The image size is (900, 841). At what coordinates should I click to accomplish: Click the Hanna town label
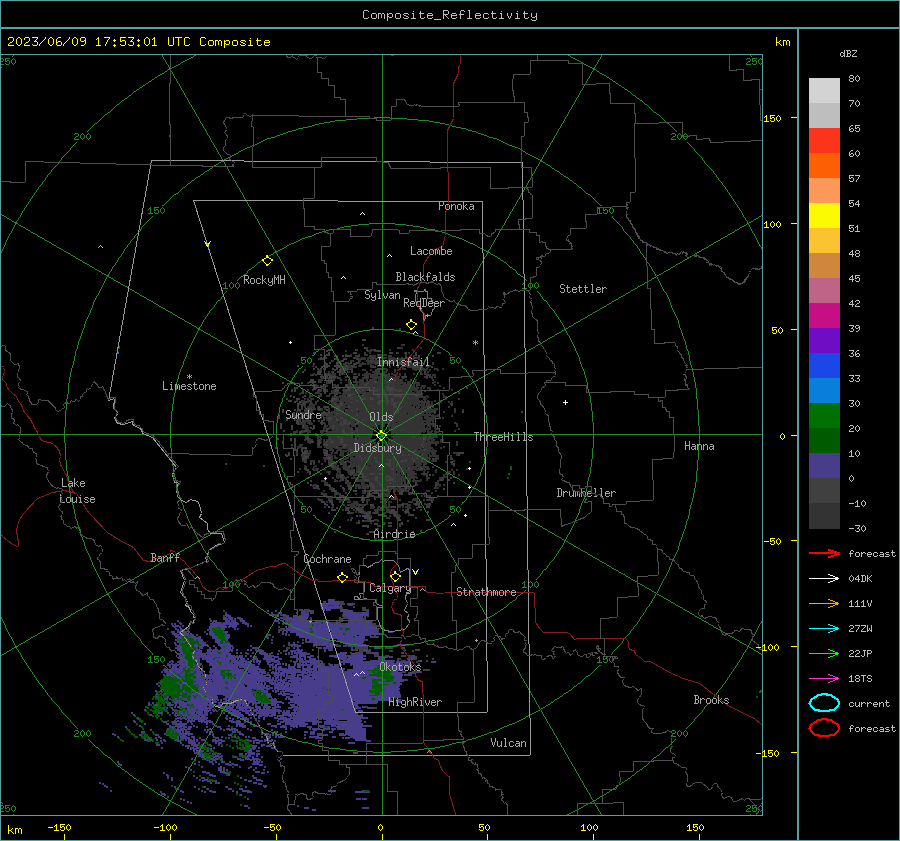pos(699,446)
